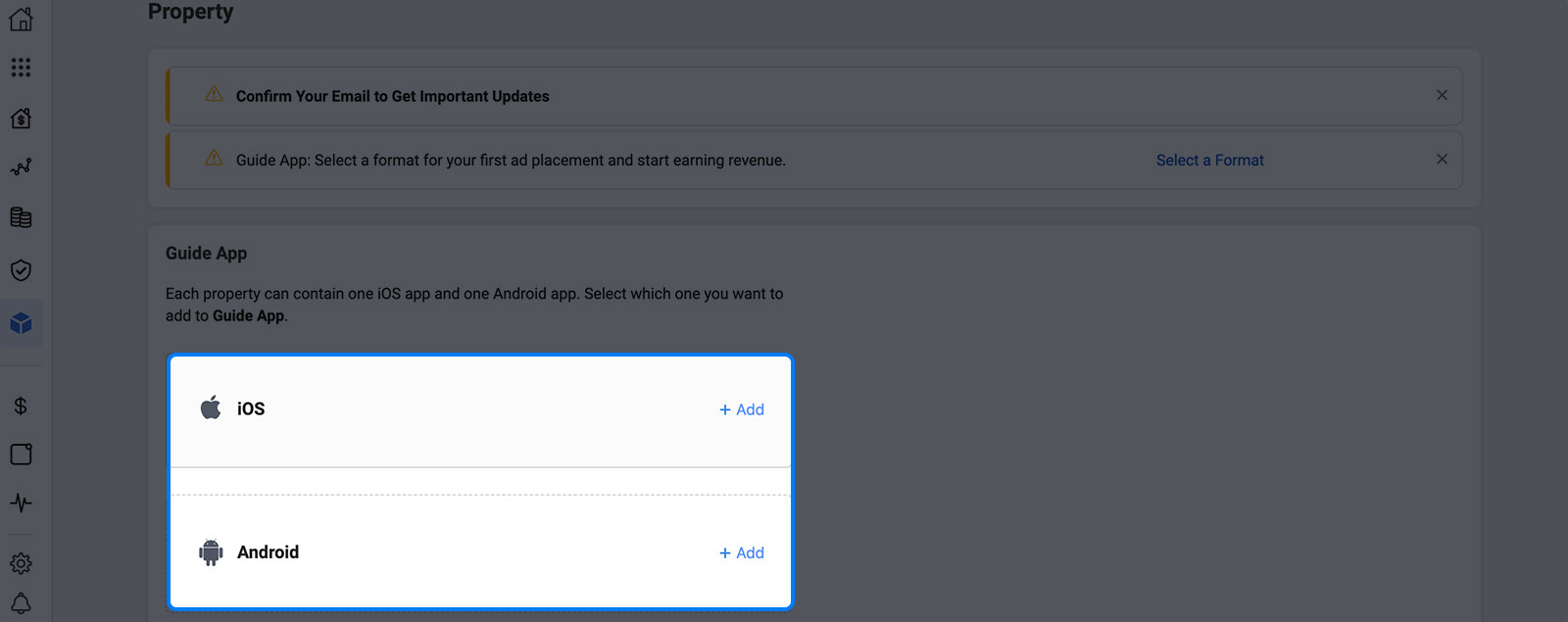Select the iOS platform row
Screen dimensions: 1568x622
(480, 410)
